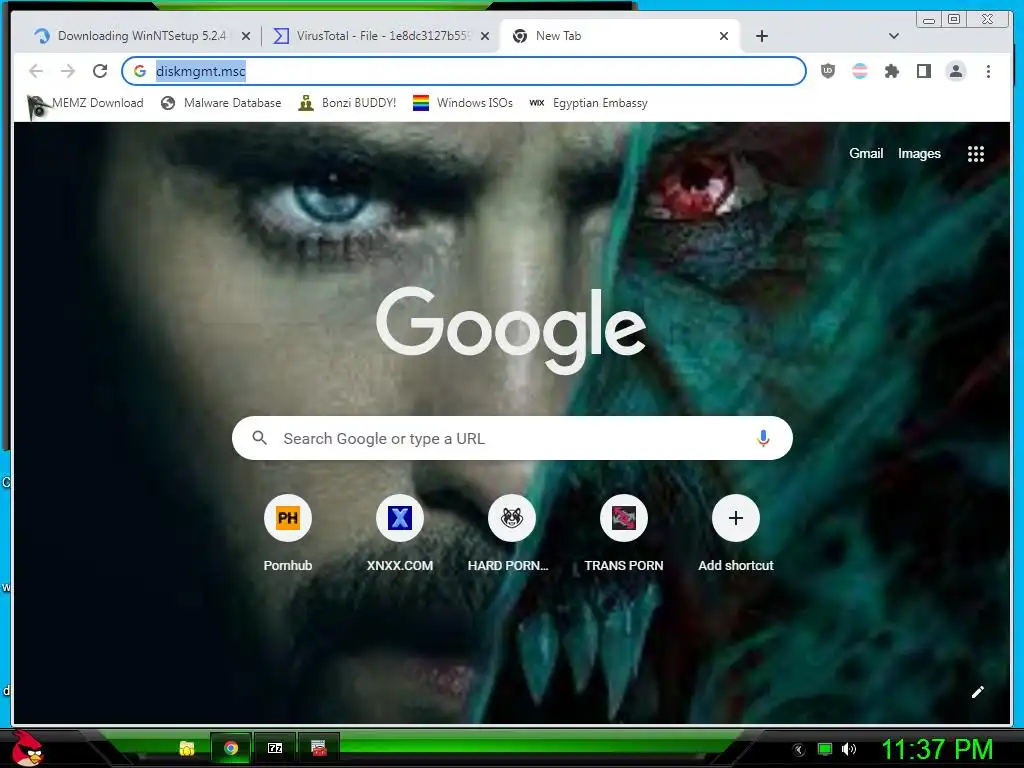Reload the current page

(100, 71)
